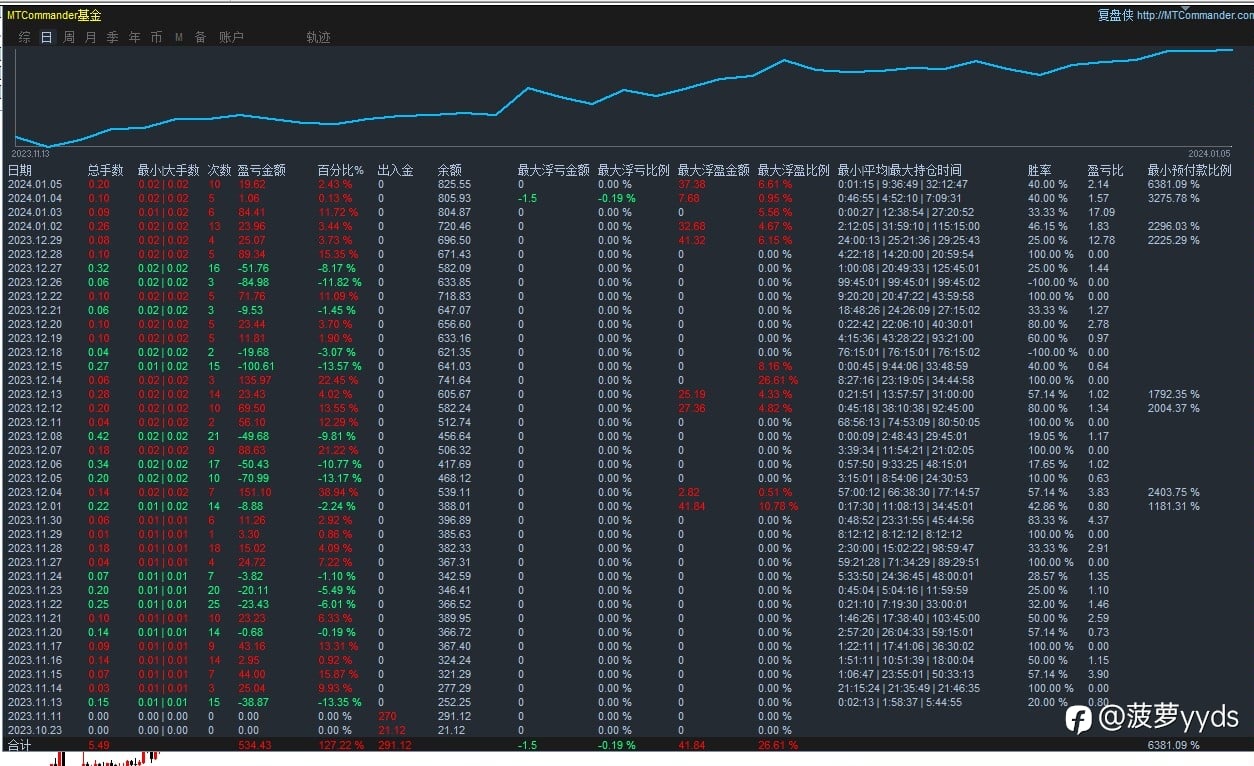Click the 最大浮亏金额 column header
This screenshot has height=766, width=1254.
tap(553, 170)
